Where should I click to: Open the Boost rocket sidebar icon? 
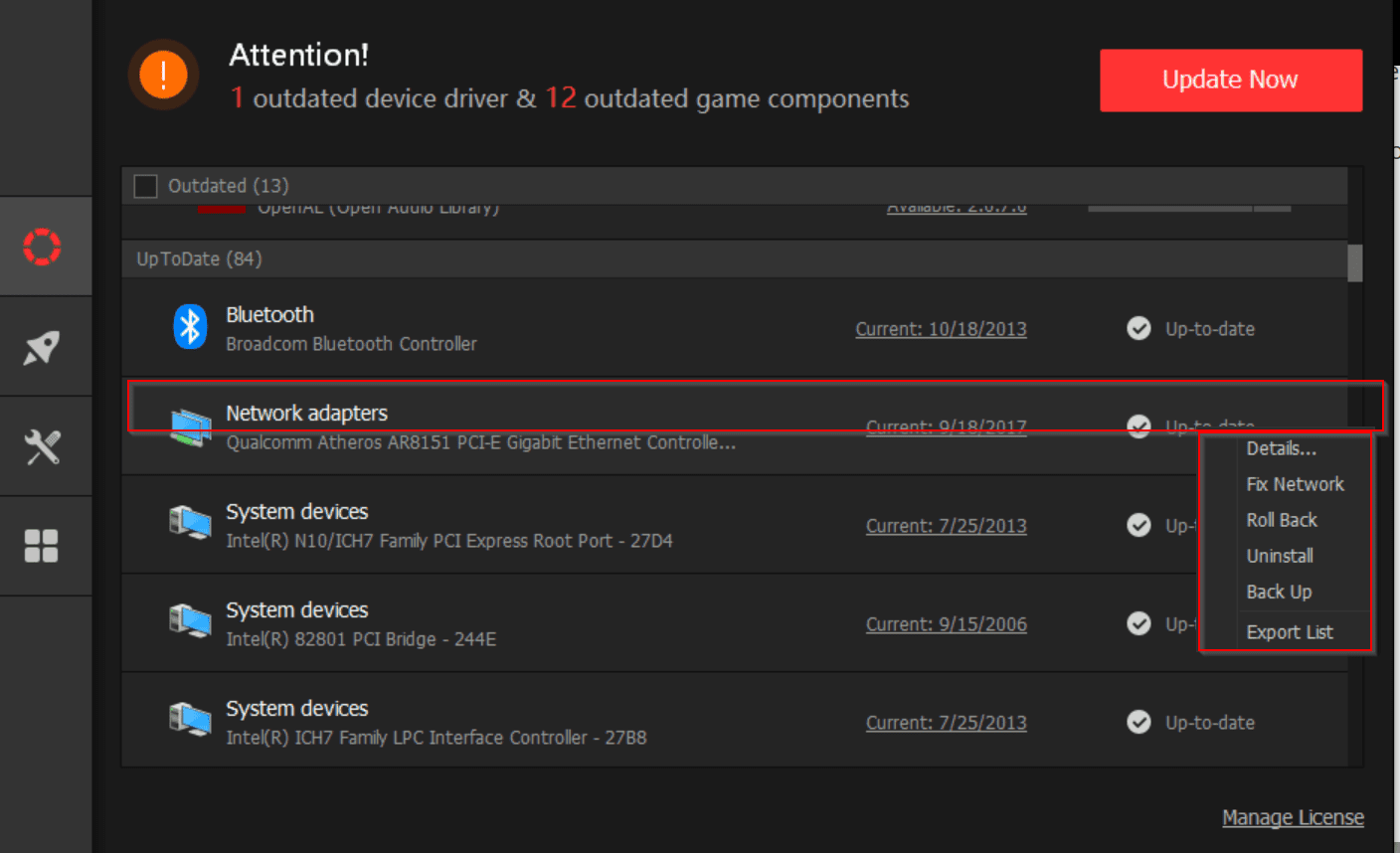[42, 347]
